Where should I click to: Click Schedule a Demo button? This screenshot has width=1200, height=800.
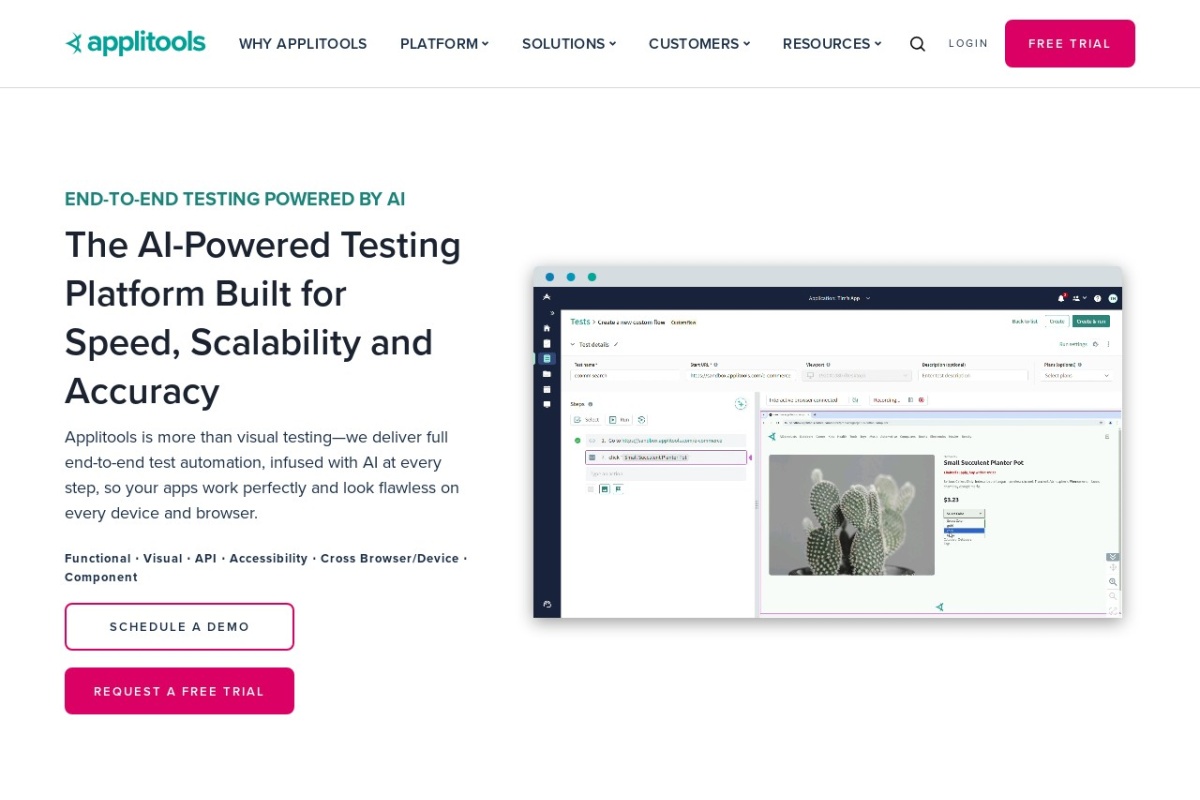click(x=179, y=627)
